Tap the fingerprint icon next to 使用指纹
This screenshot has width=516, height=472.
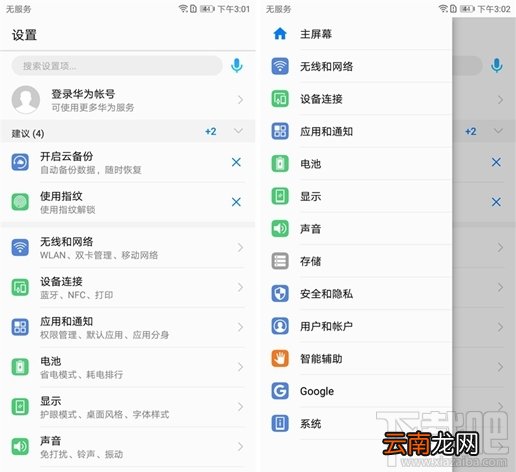pyautogui.click(x=20, y=202)
